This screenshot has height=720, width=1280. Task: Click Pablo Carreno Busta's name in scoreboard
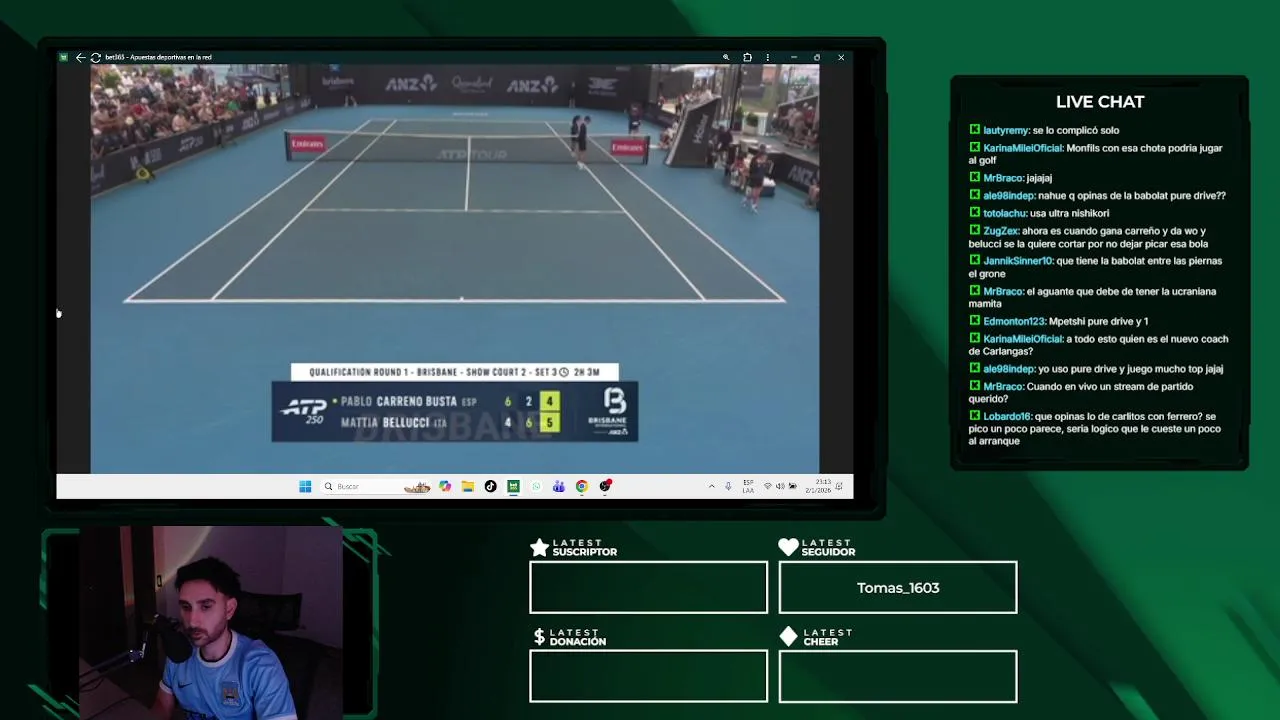pyautogui.click(x=398, y=401)
